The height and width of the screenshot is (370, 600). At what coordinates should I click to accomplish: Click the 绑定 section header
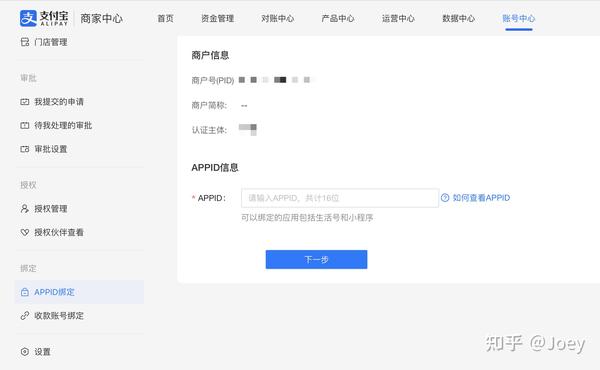[x=28, y=268]
